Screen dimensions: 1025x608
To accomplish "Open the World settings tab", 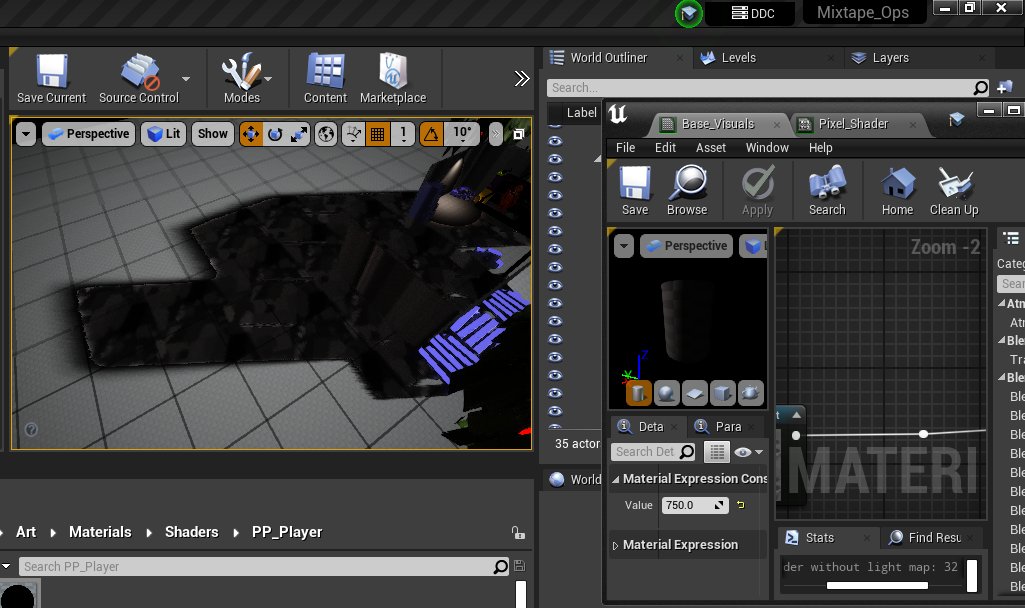I will point(576,479).
